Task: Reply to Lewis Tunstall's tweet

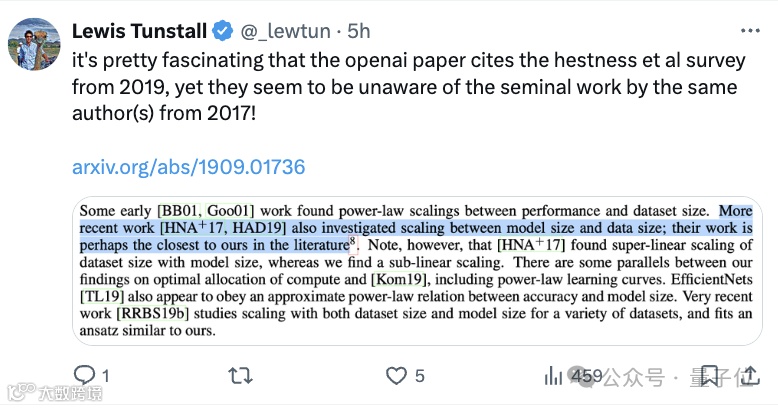Action: coord(83,376)
